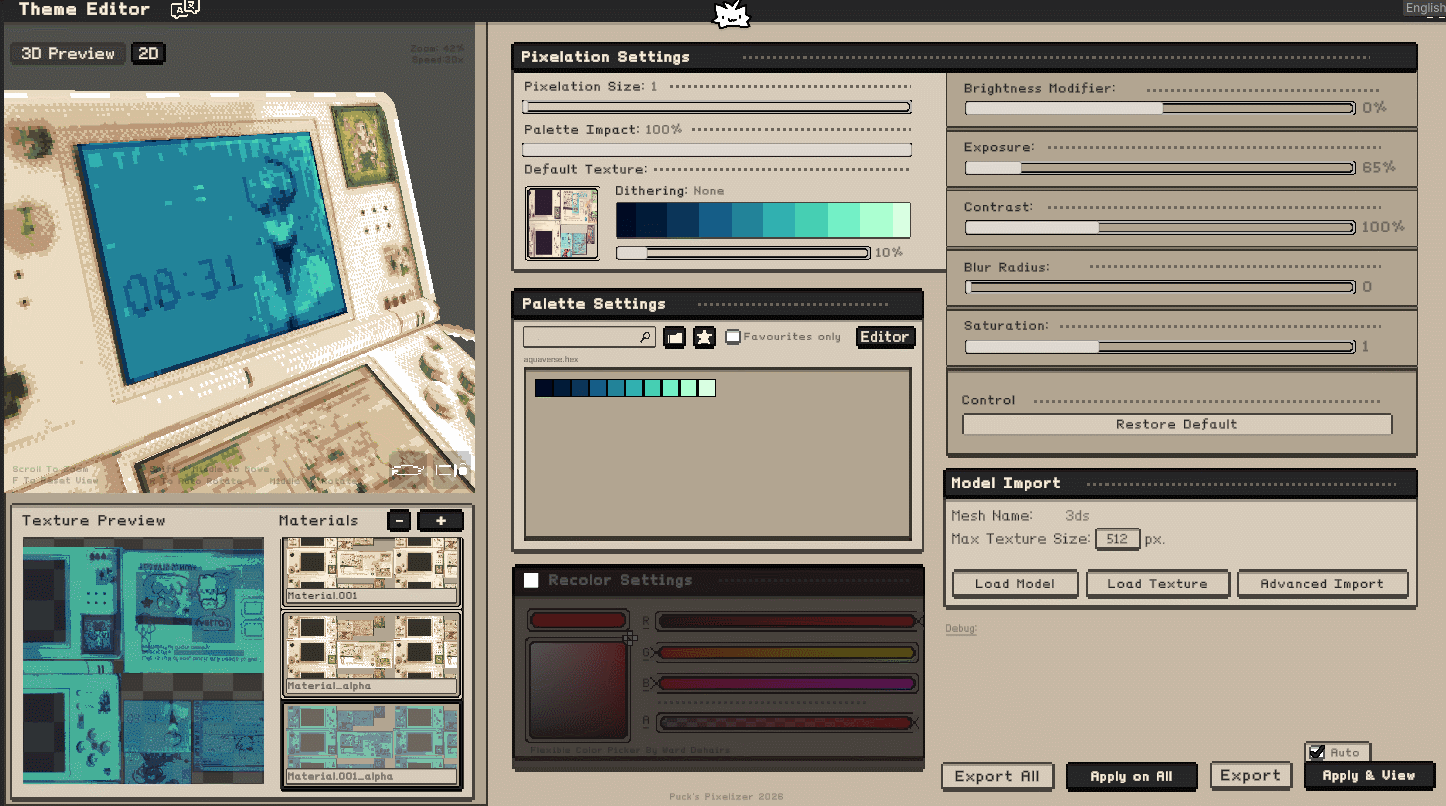The image size is (1446, 806).
Task: Open the palette Editor button
Action: (x=885, y=337)
